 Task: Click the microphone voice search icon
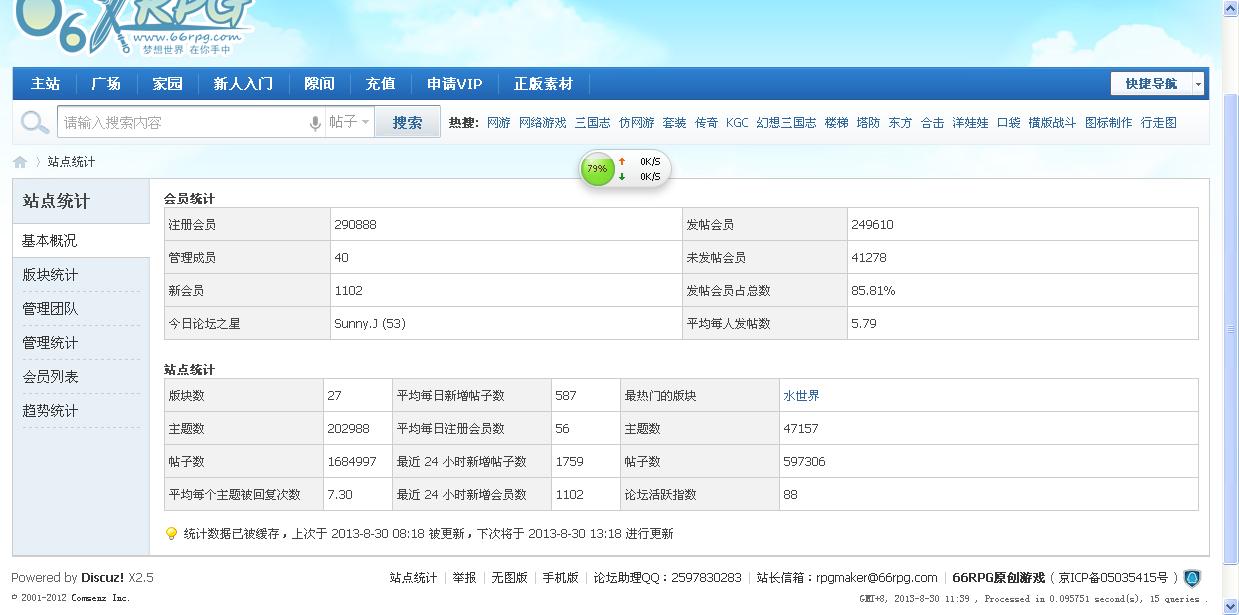(314, 122)
